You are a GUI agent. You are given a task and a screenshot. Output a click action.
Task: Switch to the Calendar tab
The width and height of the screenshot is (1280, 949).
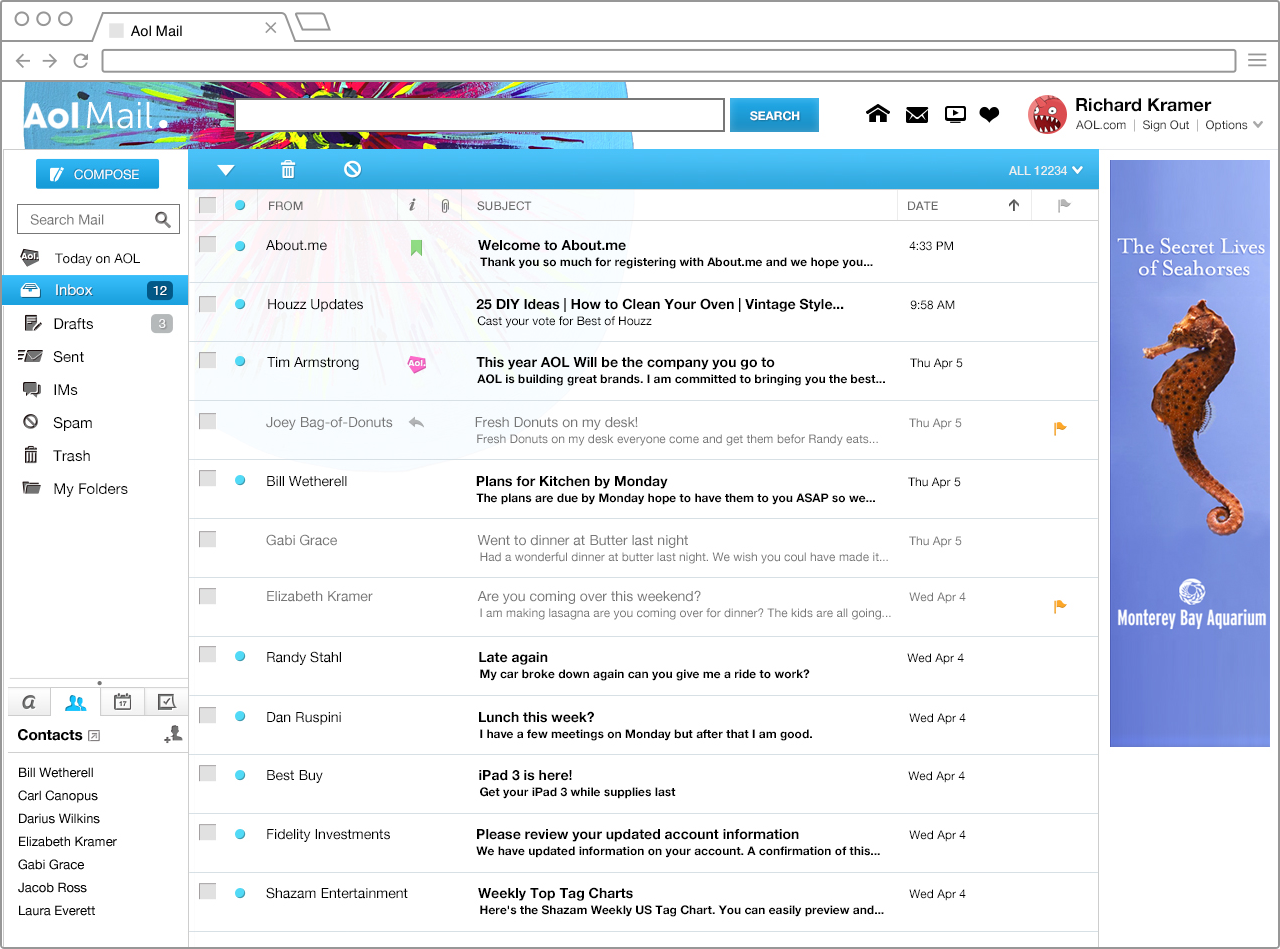coord(122,702)
